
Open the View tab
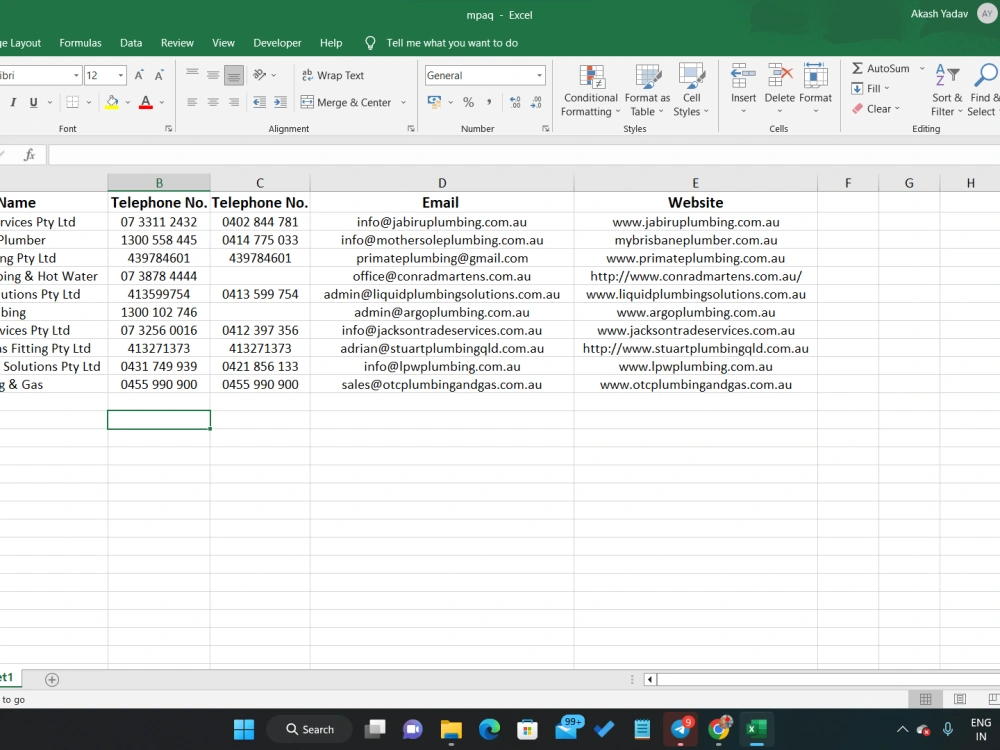click(223, 43)
